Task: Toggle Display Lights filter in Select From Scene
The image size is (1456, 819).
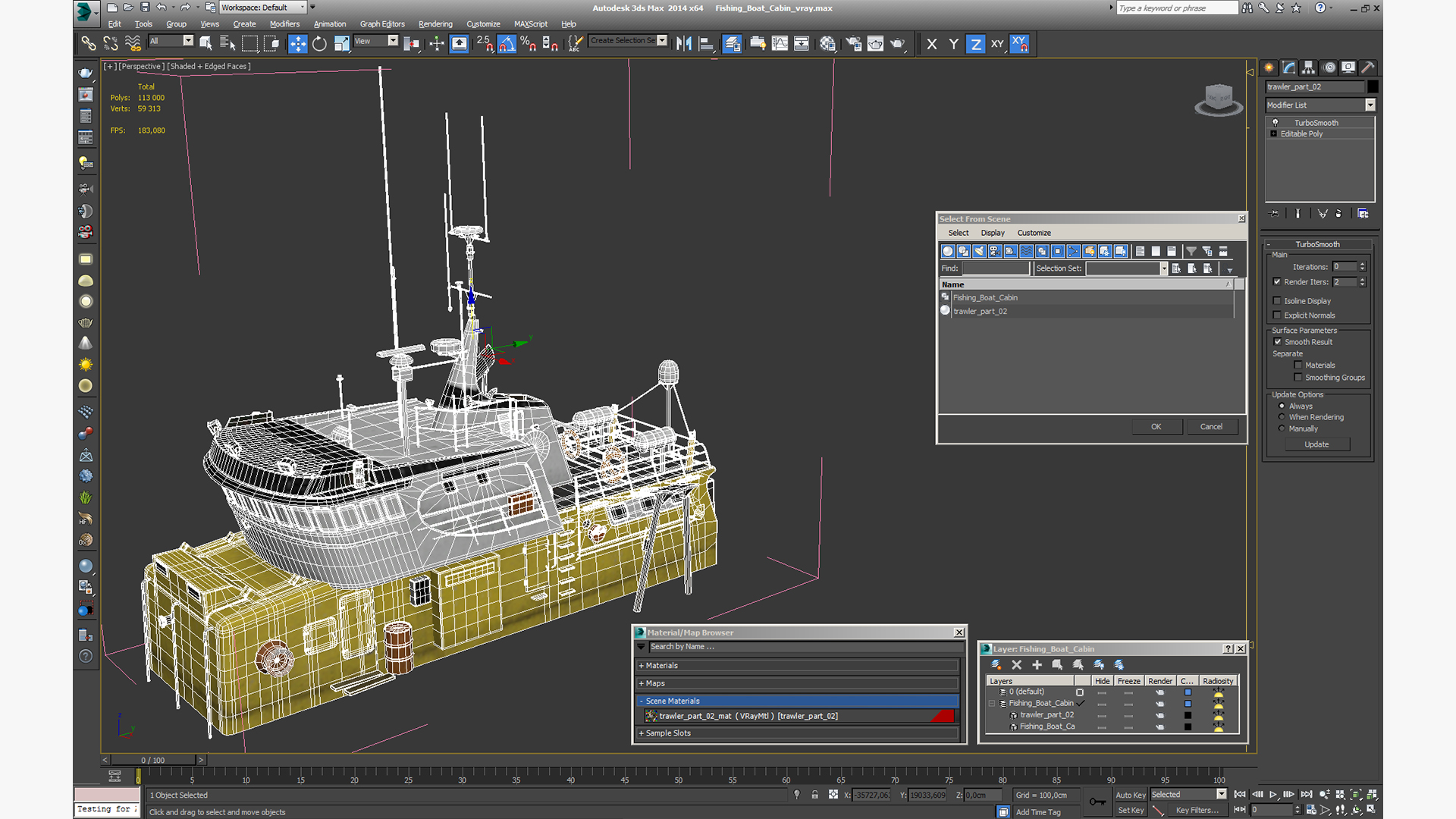Action: [979, 251]
